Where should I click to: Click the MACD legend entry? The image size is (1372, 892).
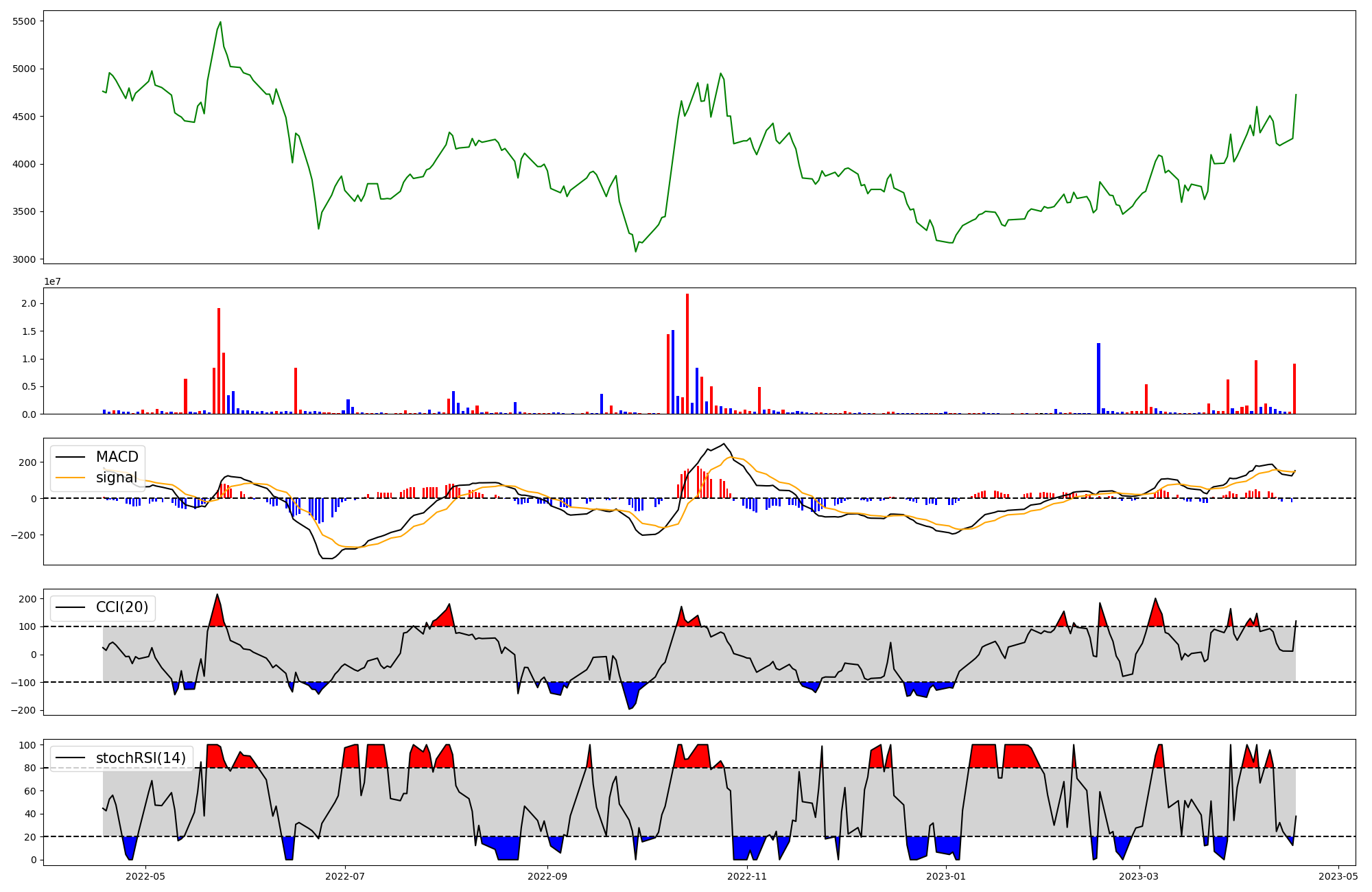click(x=117, y=457)
